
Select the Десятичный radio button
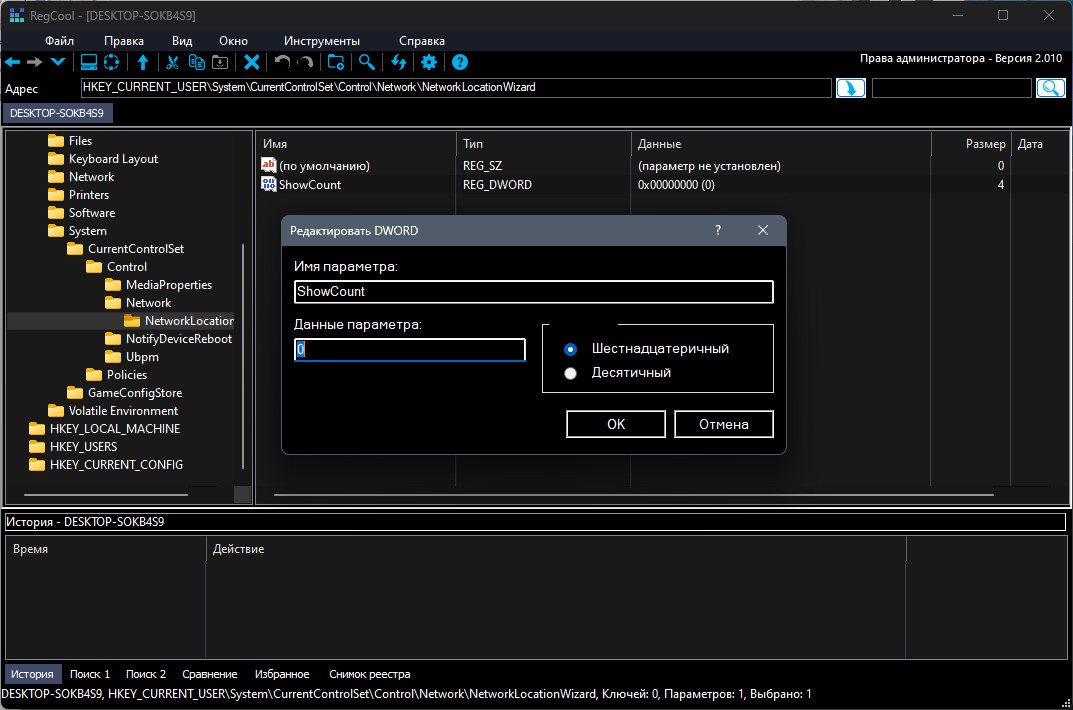571,373
